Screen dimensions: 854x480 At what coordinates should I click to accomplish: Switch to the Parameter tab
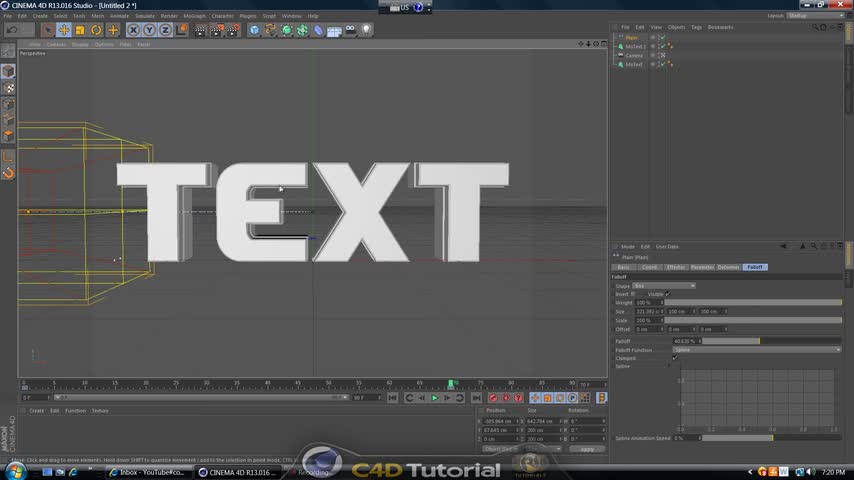(702, 267)
